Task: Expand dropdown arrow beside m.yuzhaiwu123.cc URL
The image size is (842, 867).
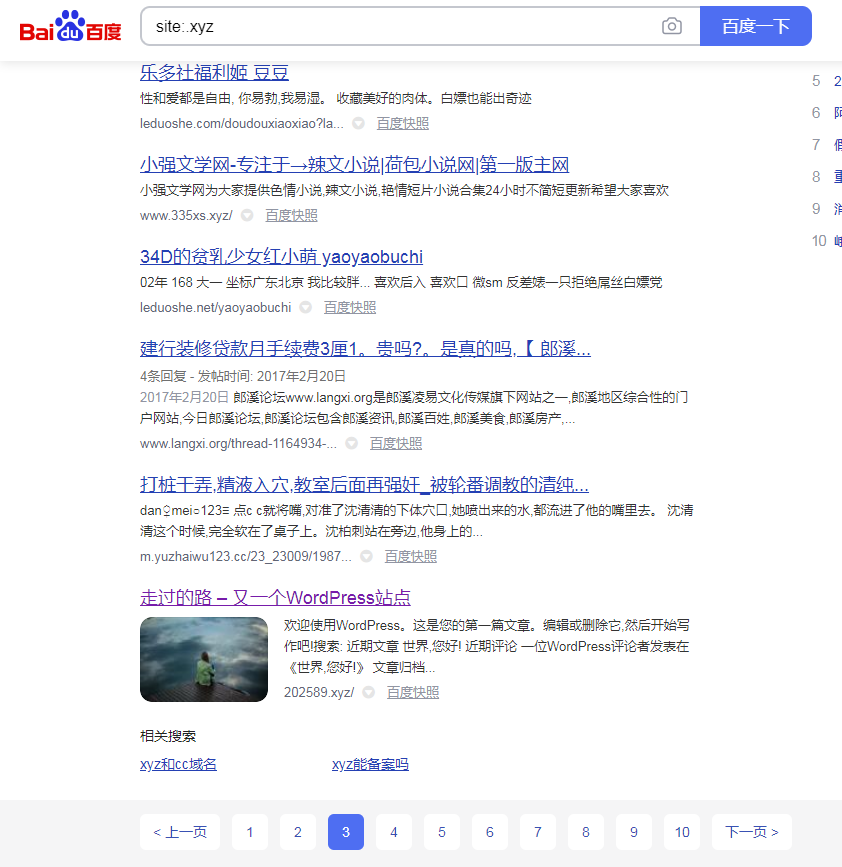Action: click(x=366, y=556)
